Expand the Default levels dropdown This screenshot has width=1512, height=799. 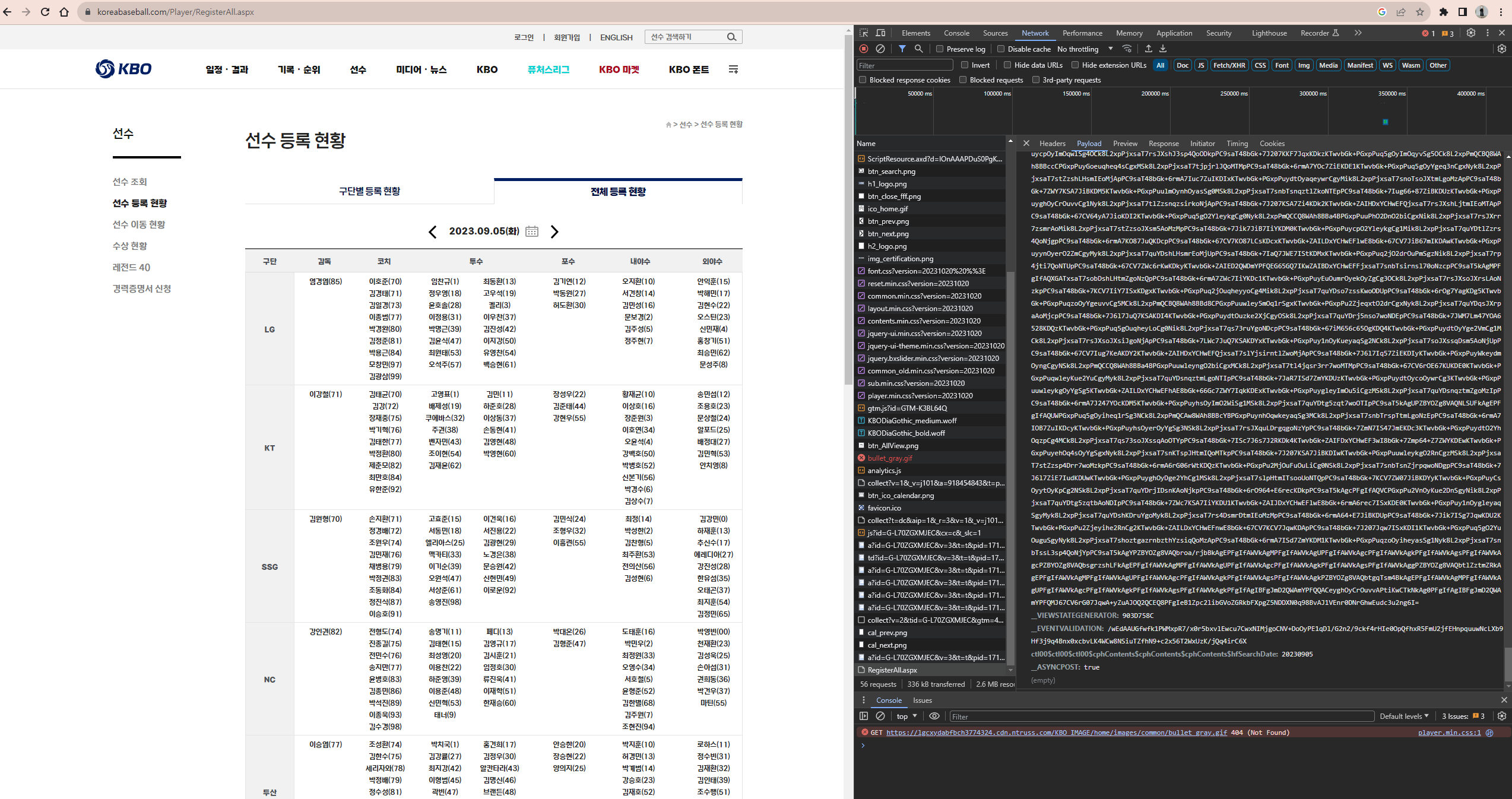(x=1403, y=716)
